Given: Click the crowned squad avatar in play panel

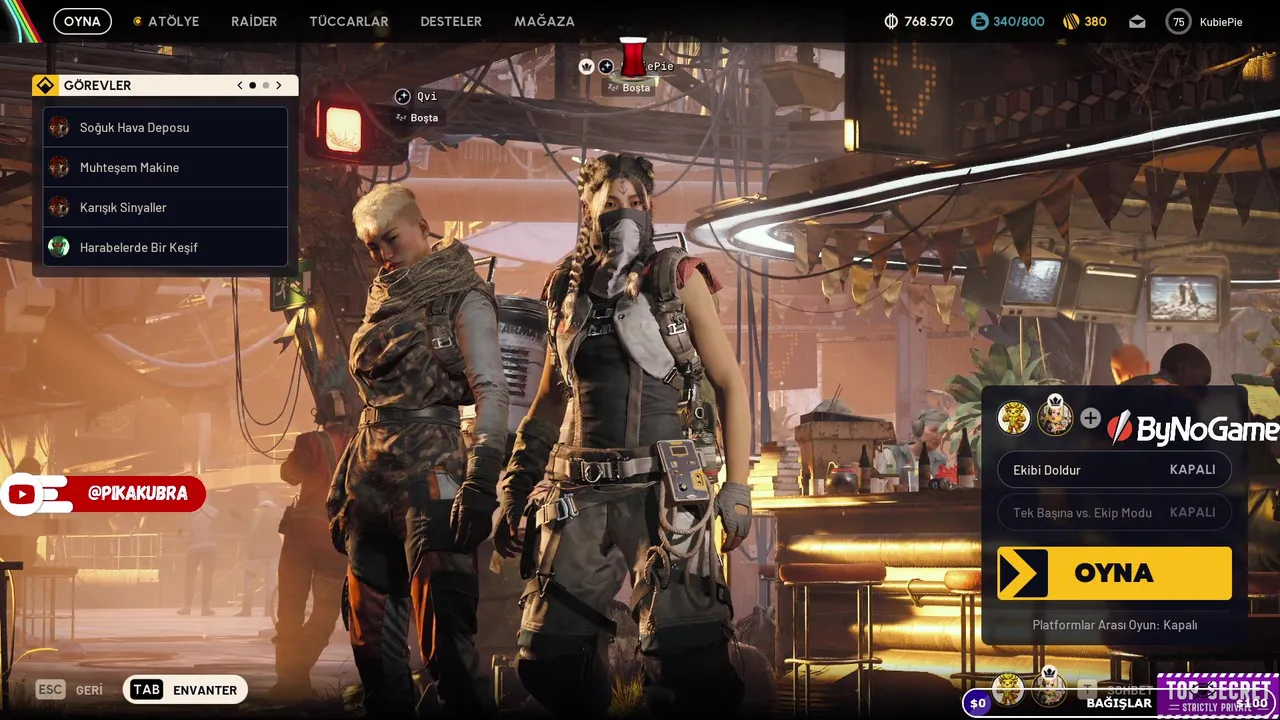Looking at the screenshot, I should click(x=1055, y=416).
